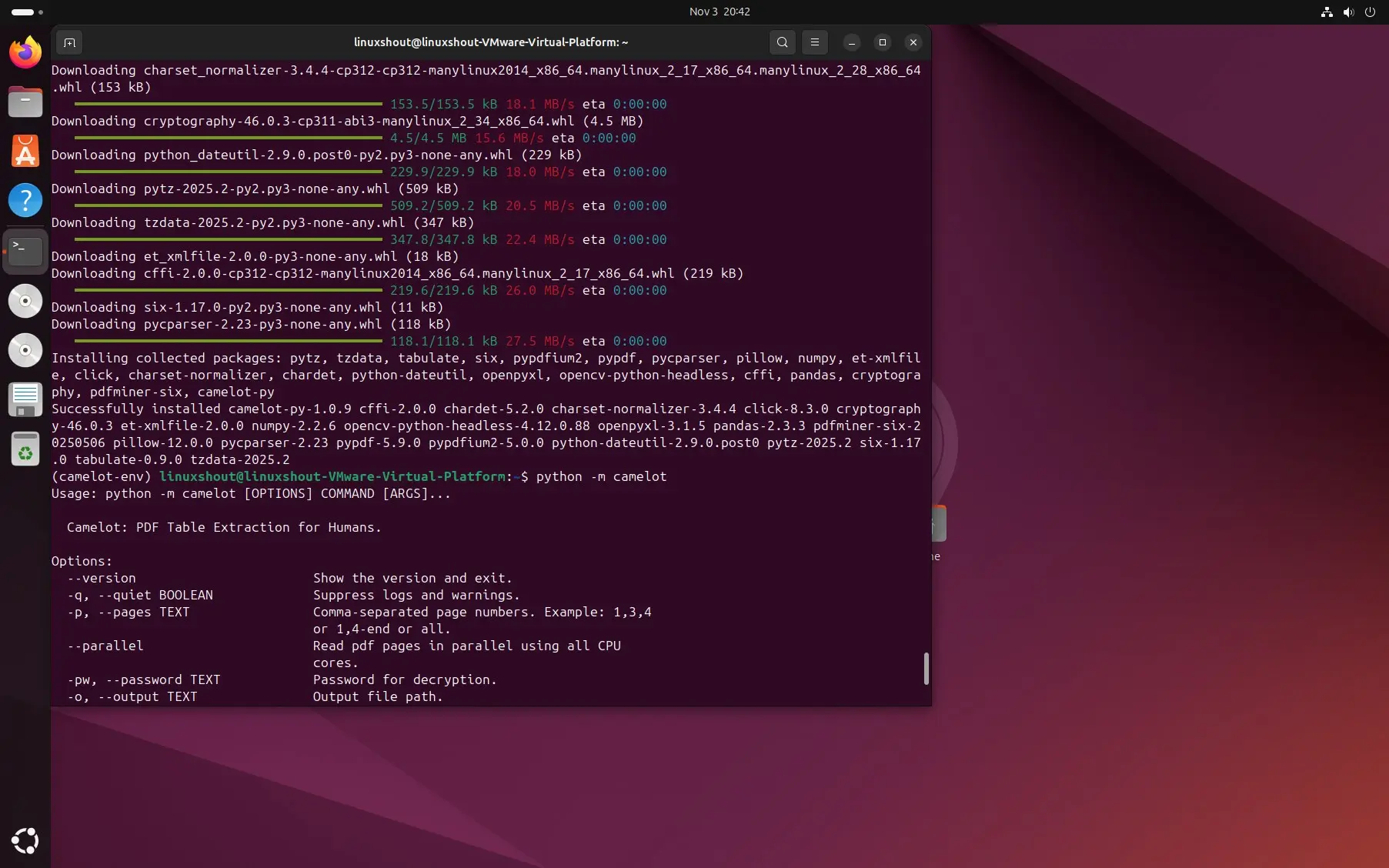Image resolution: width=1389 pixels, height=868 pixels.
Task: Open the Help dock icon
Action: click(x=25, y=200)
